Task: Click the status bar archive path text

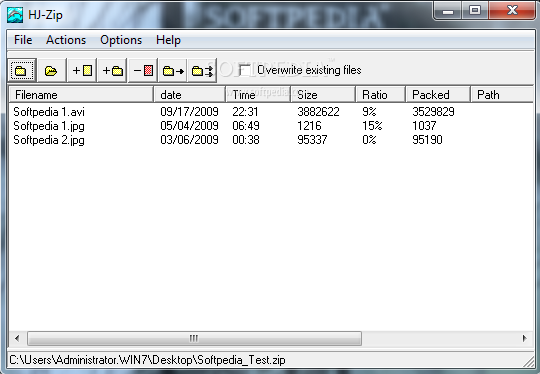Action: (147, 360)
